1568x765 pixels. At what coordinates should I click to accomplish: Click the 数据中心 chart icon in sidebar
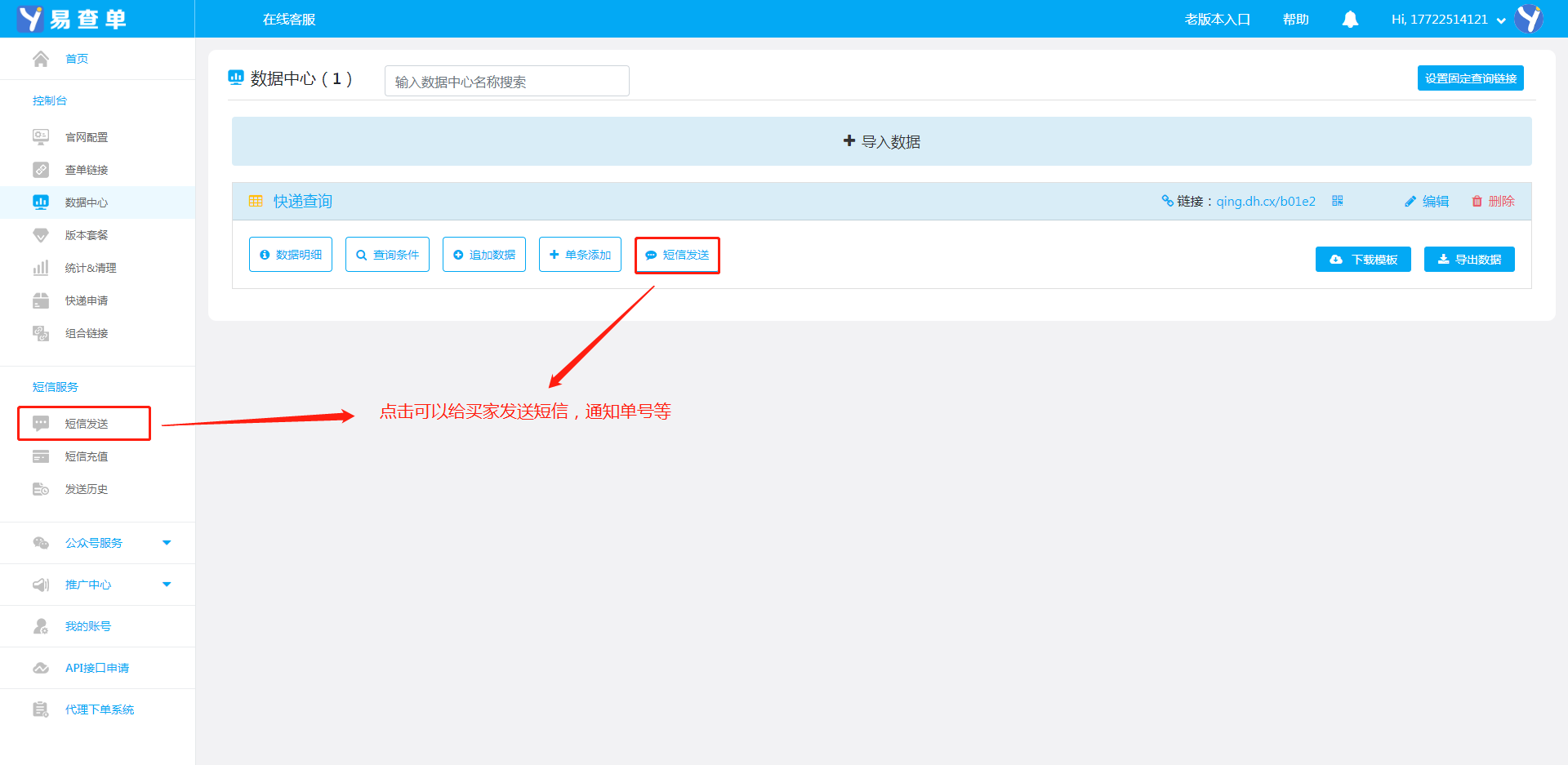click(41, 202)
